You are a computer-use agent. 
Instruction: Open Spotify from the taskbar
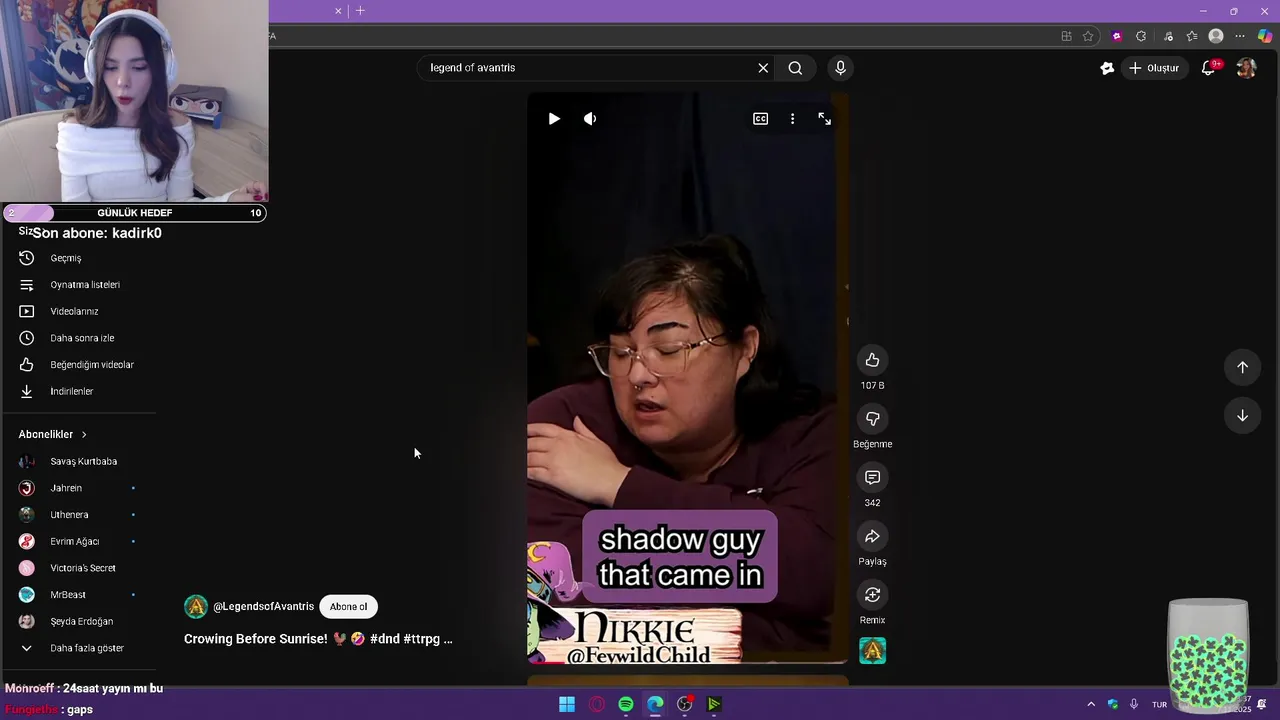tap(626, 704)
